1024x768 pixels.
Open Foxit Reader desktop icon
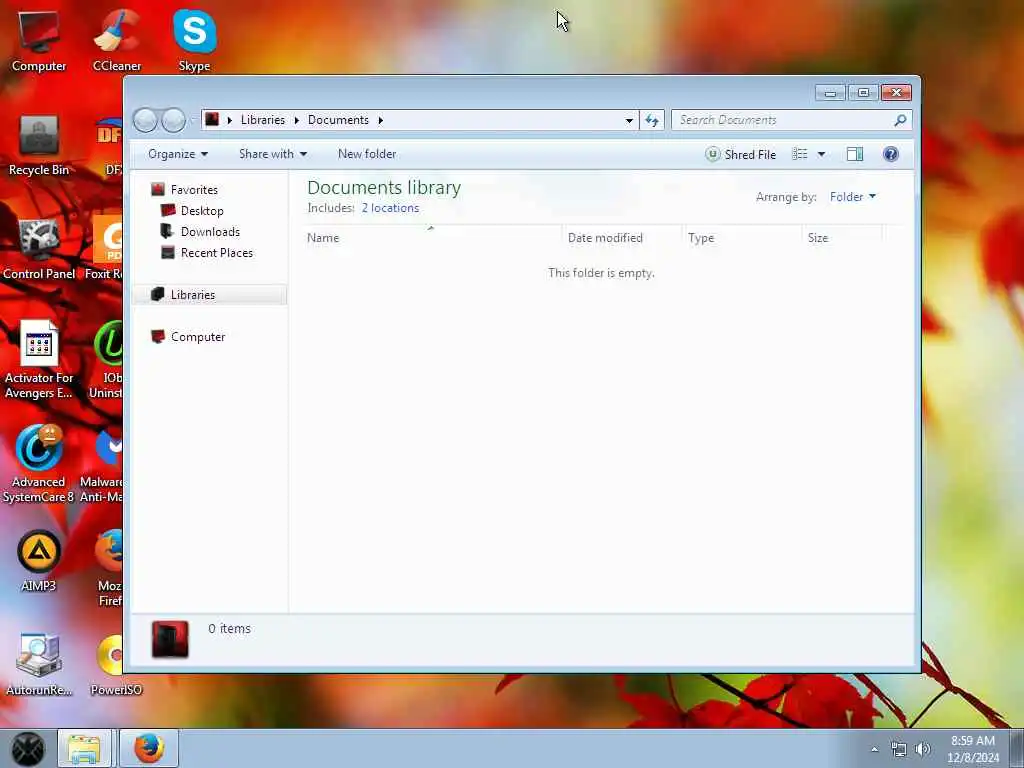(105, 249)
